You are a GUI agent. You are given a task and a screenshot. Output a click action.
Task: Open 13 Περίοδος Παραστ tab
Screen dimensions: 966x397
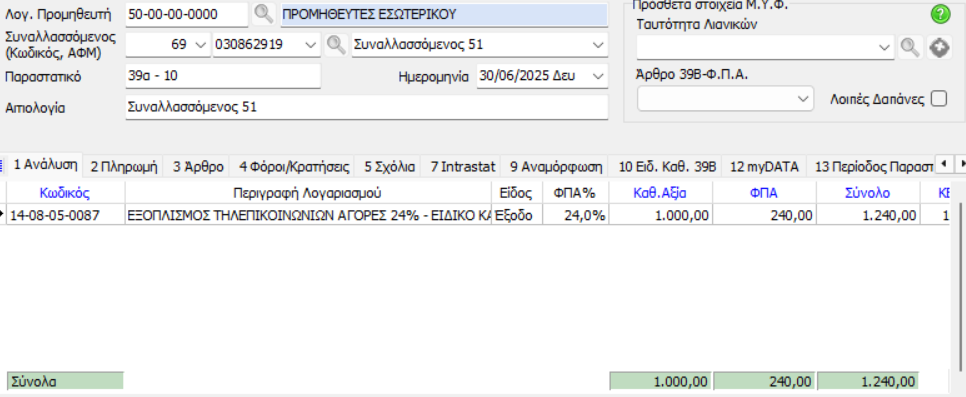pyautogui.click(x=871, y=166)
